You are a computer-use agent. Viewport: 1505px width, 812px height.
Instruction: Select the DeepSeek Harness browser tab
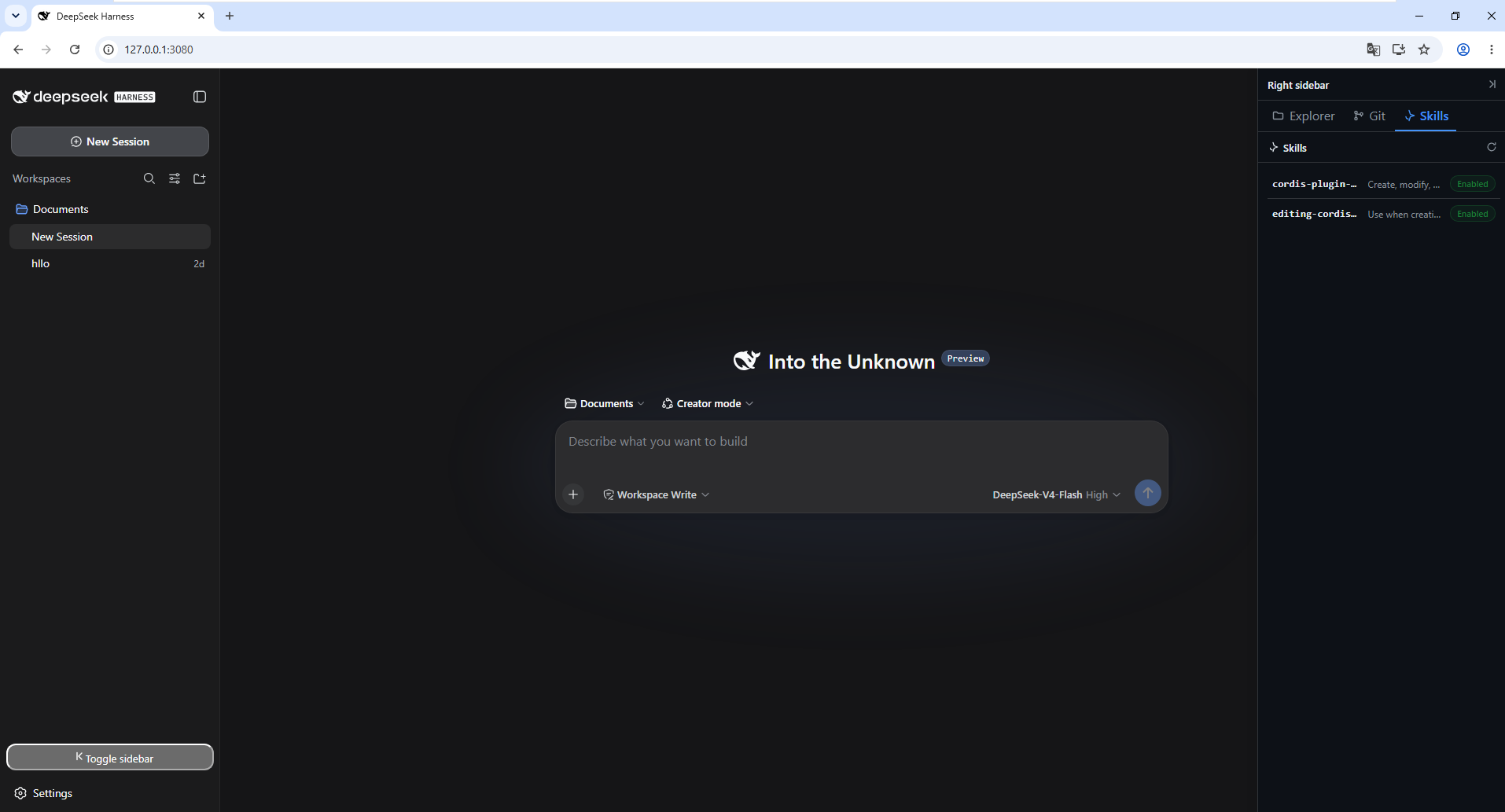click(x=123, y=16)
